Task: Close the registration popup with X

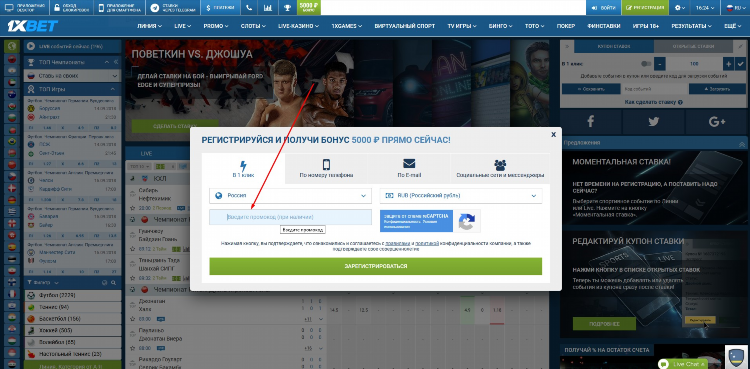Action: pos(553,134)
